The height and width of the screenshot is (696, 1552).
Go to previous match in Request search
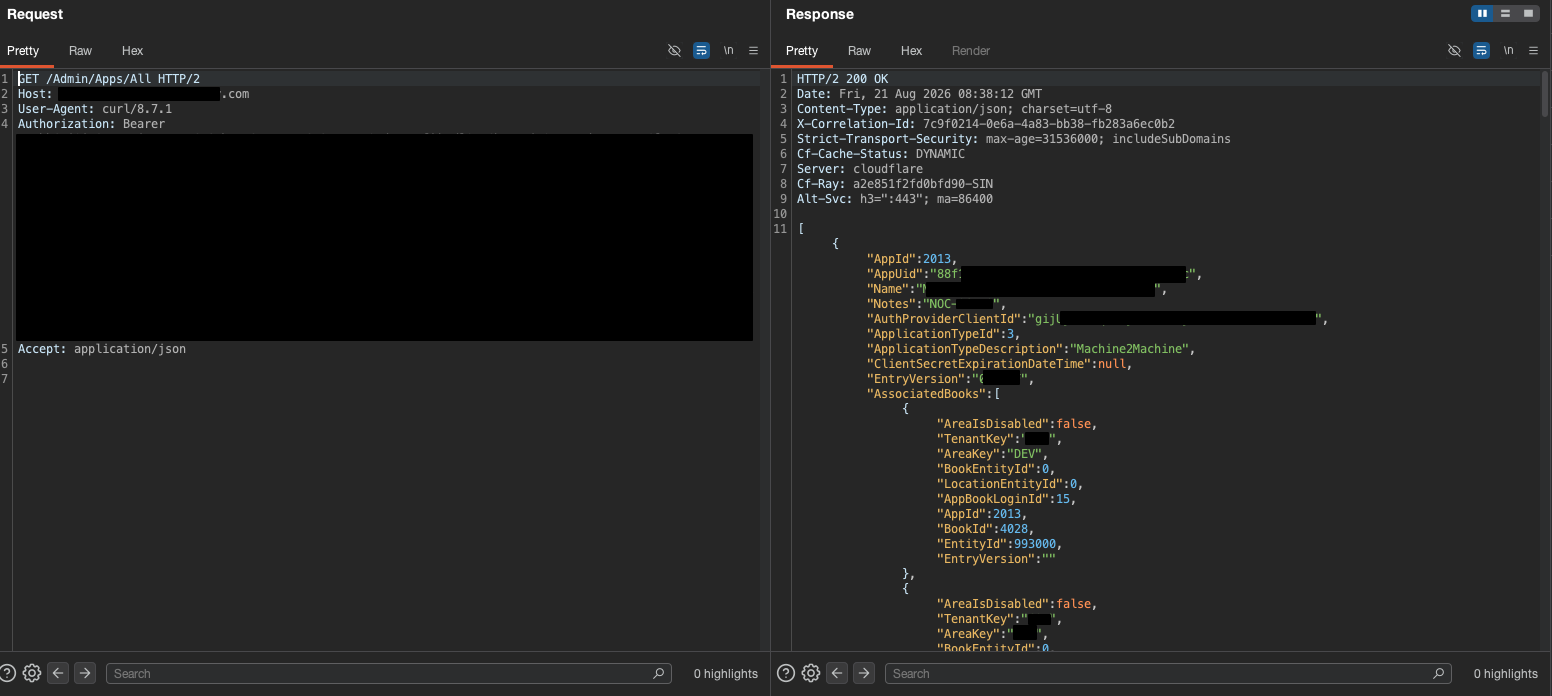click(x=58, y=673)
